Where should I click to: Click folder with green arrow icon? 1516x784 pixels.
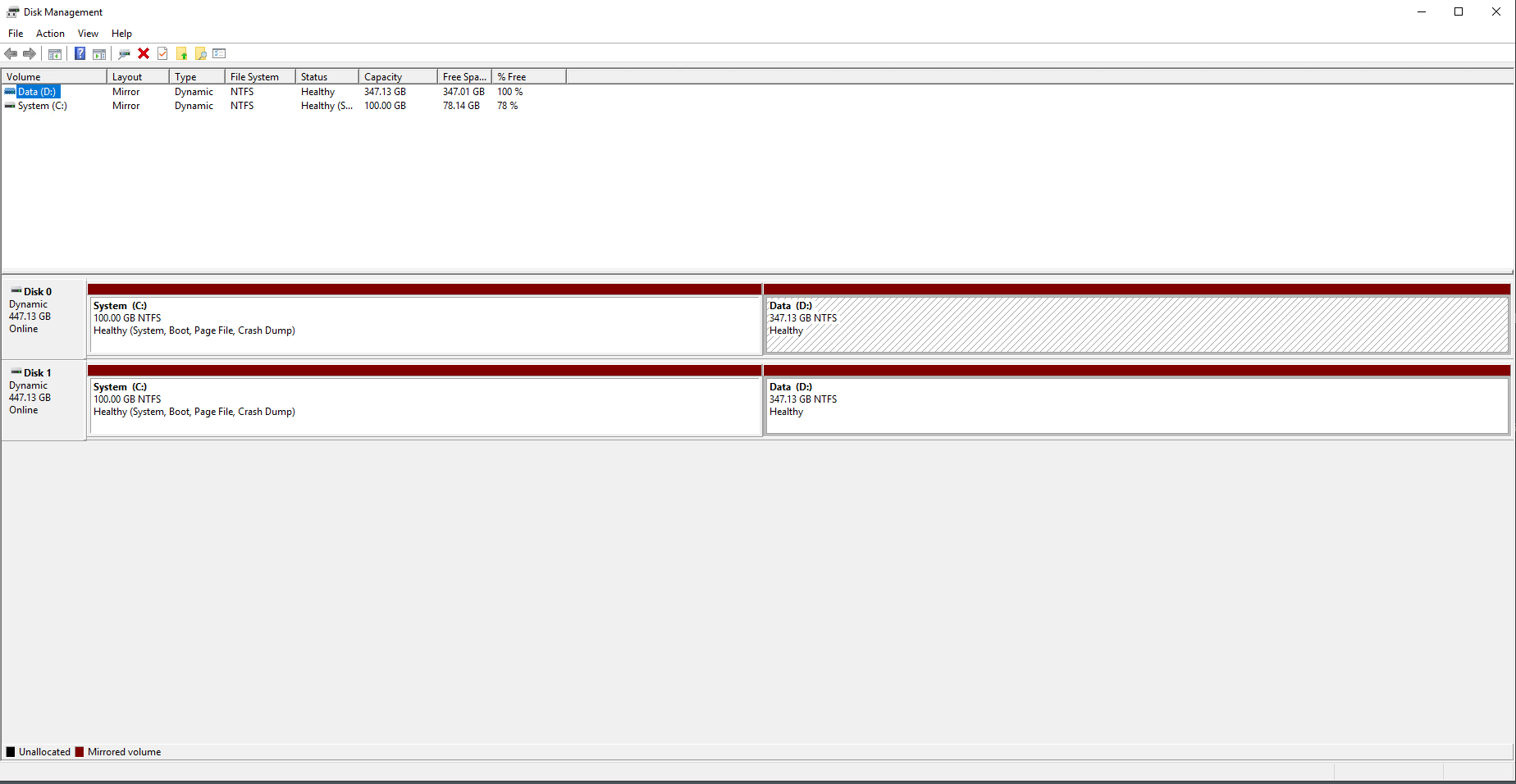tap(182, 54)
